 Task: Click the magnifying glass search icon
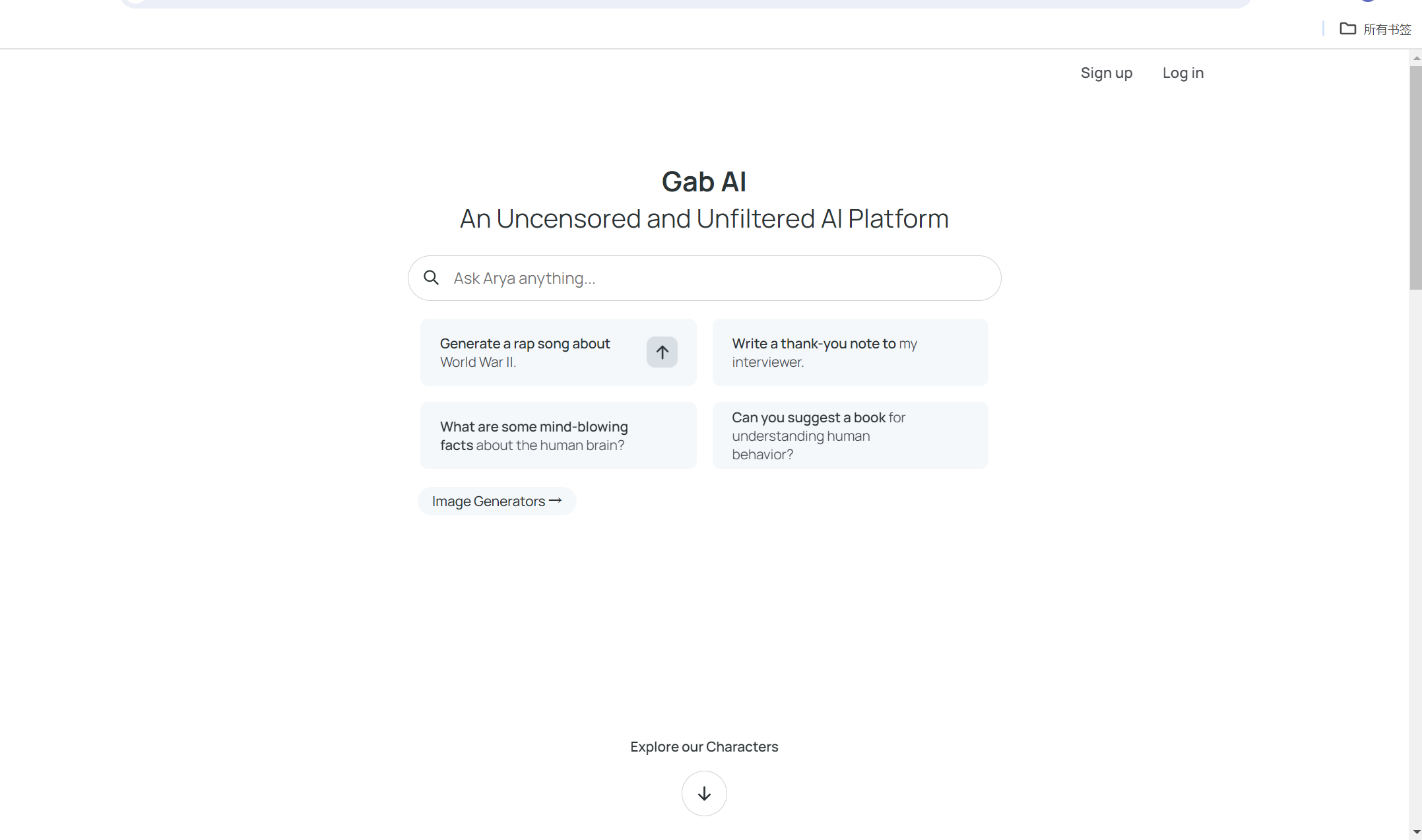tap(431, 278)
